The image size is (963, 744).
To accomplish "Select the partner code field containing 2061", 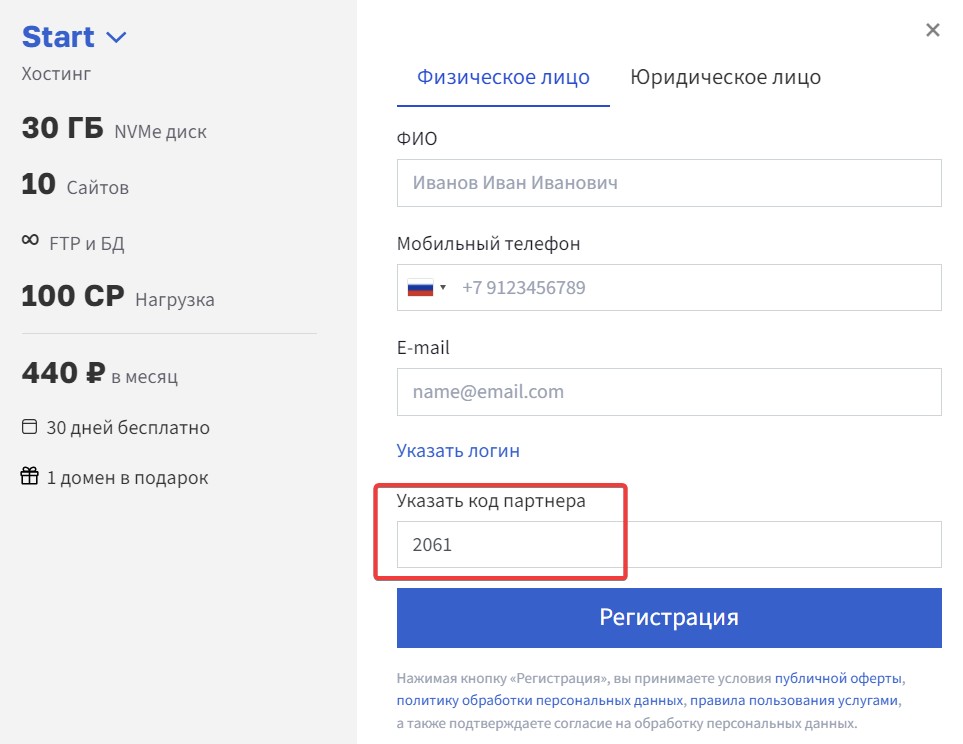I will click(x=669, y=544).
